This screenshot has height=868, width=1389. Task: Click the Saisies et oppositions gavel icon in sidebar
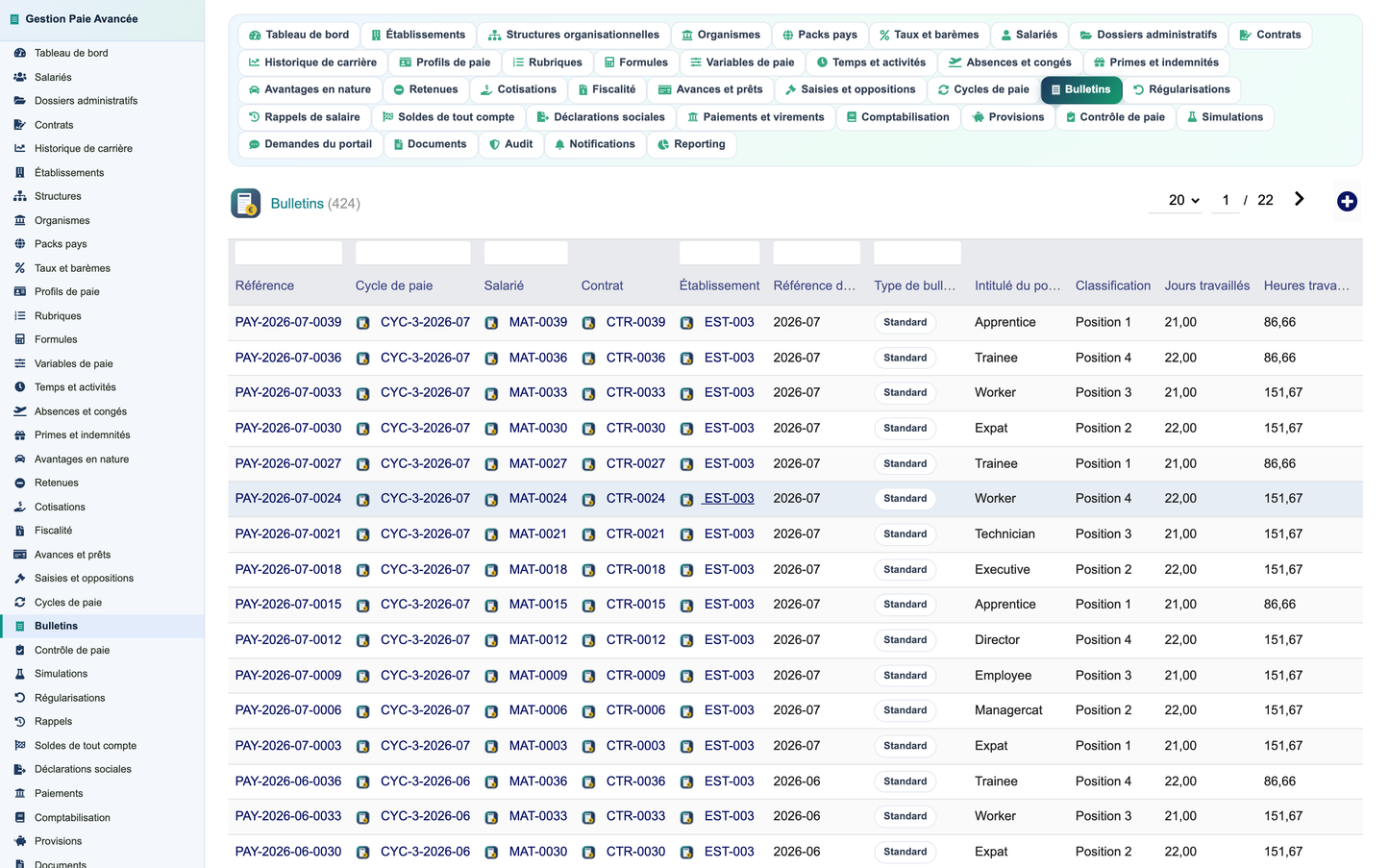(20, 578)
